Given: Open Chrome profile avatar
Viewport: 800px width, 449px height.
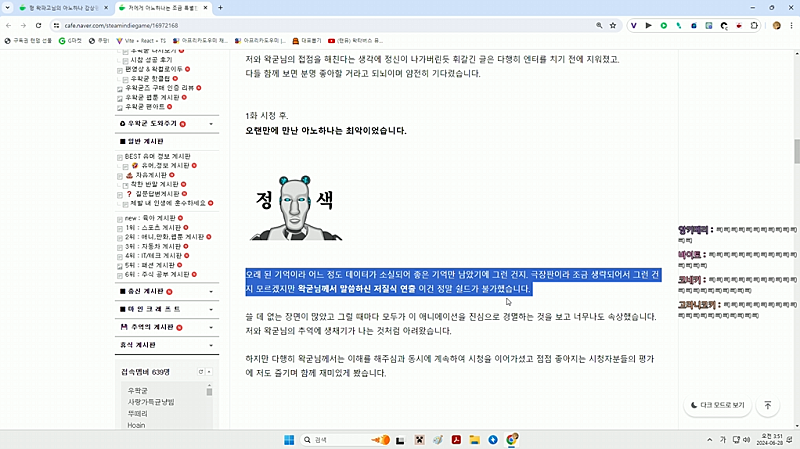Looking at the screenshot, I should pos(777,26).
